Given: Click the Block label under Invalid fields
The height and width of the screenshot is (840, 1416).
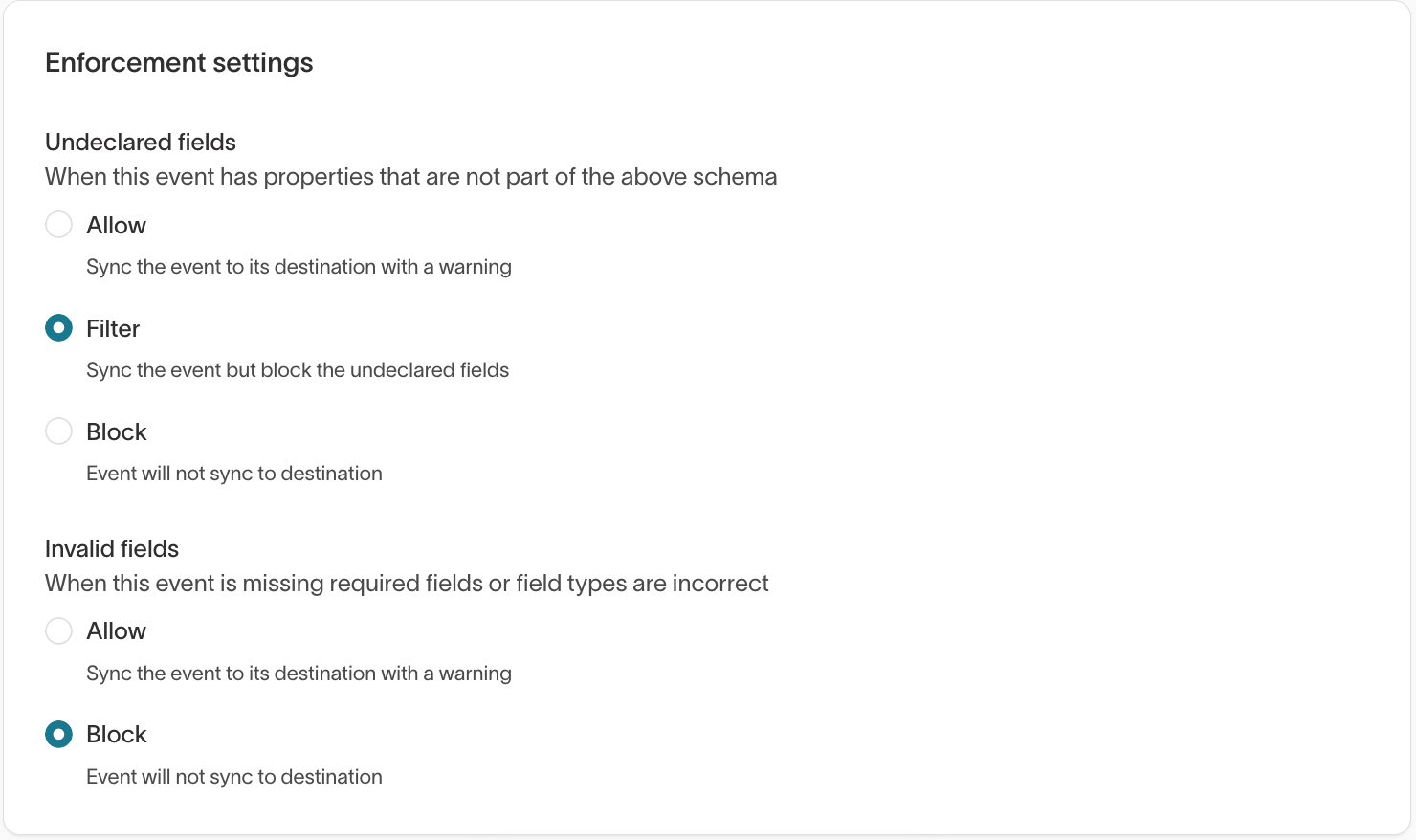Looking at the screenshot, I should 116,734.
